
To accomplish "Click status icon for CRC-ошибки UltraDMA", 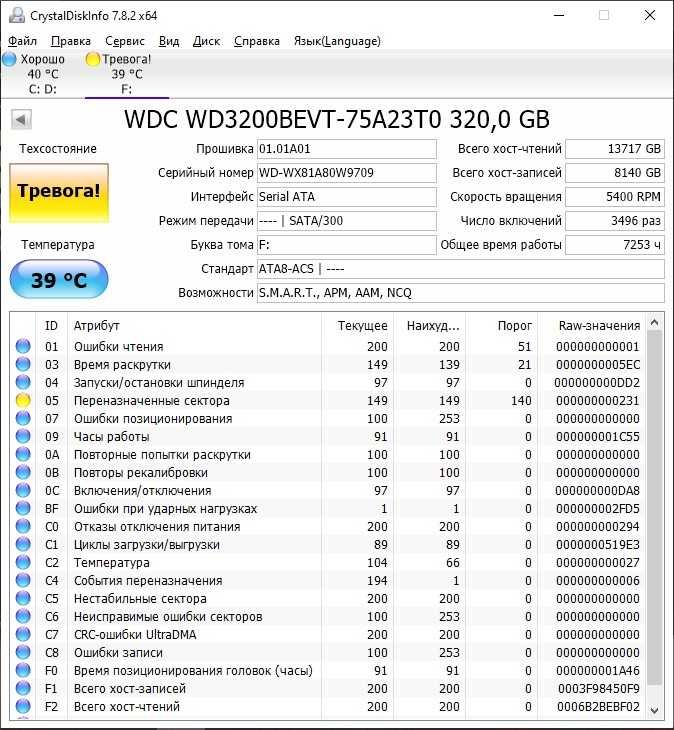I will [x=23, y=634].
